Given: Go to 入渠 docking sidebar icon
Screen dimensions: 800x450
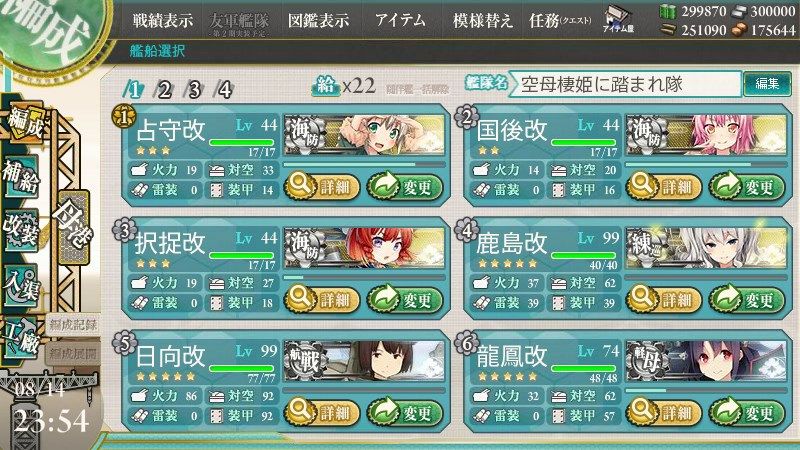Looking at the screenshot, I should pyautogui.click(x=21, y=285).
